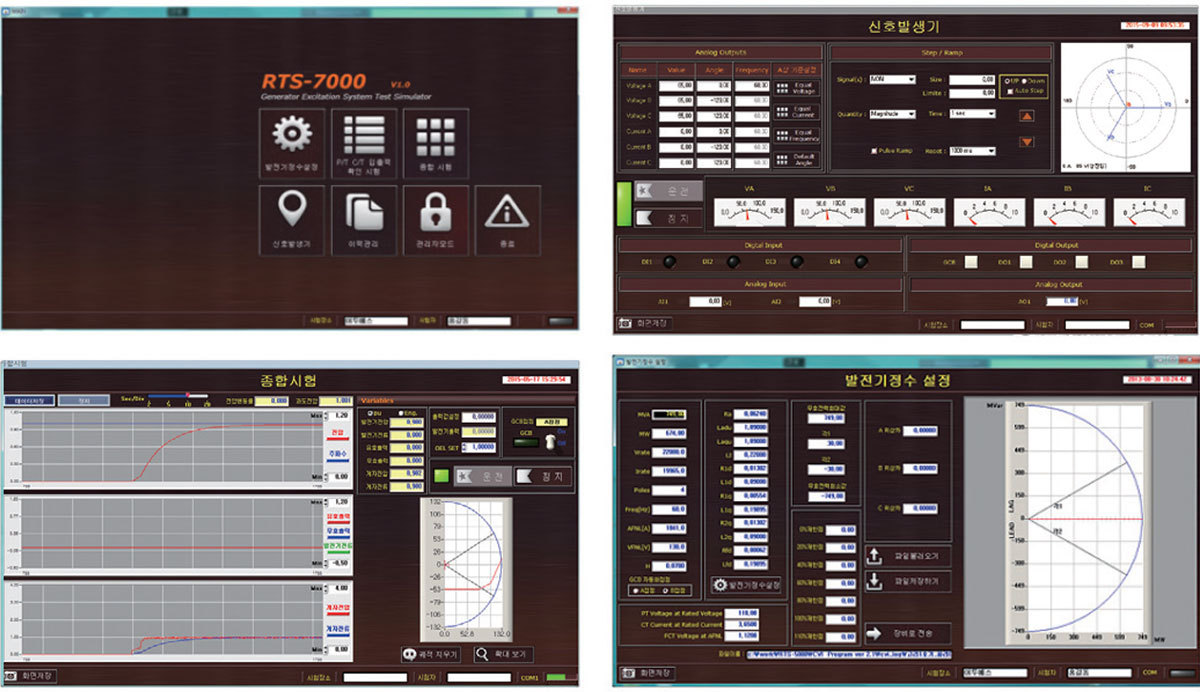The height and width of the screenshot is (692, 1200).
Task: Toggle GCB digital output box in 신호발생기
Action: tap(972, 262)
